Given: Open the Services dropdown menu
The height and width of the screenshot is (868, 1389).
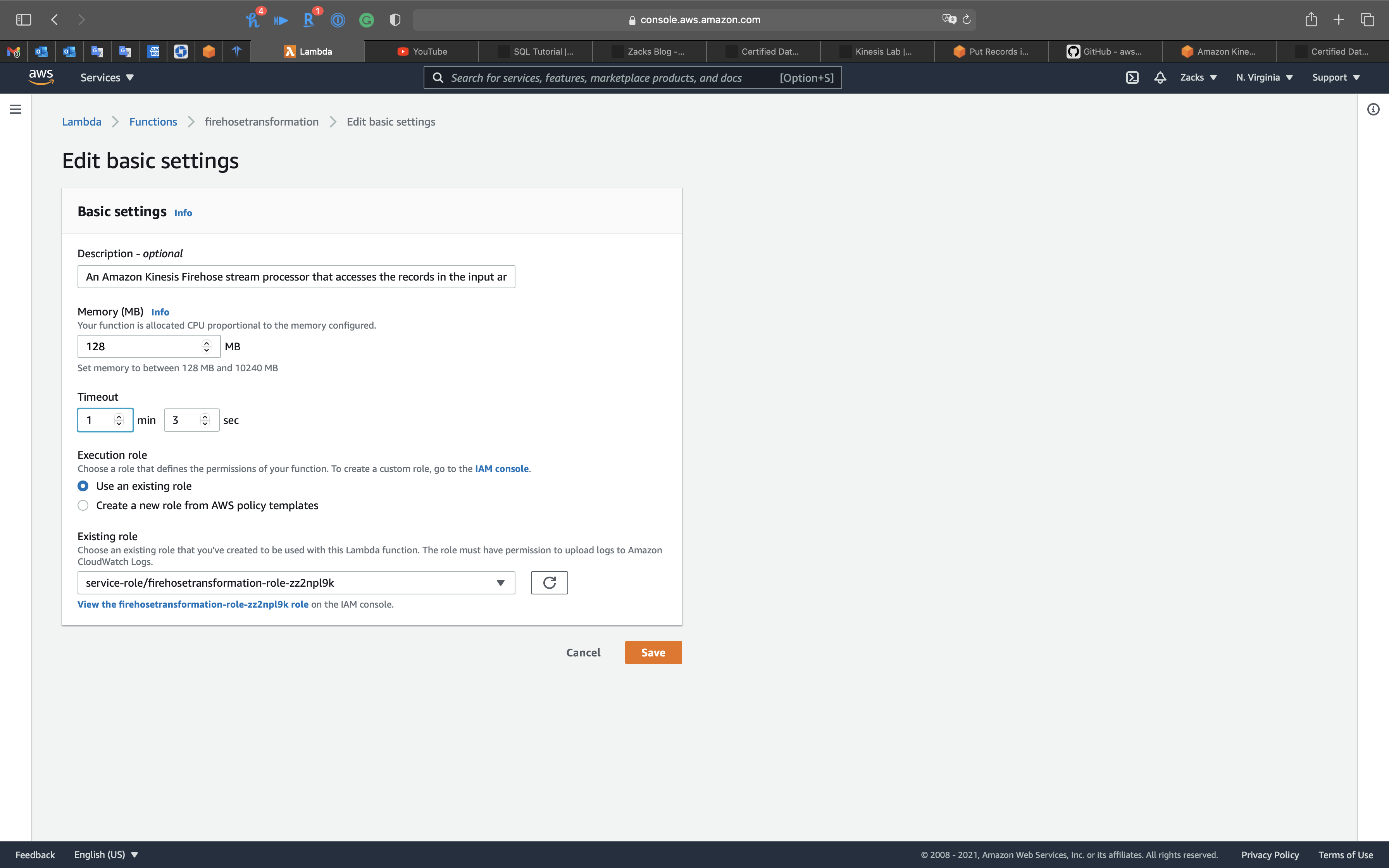Looking at the screenshot, I should tap(107, 77).
